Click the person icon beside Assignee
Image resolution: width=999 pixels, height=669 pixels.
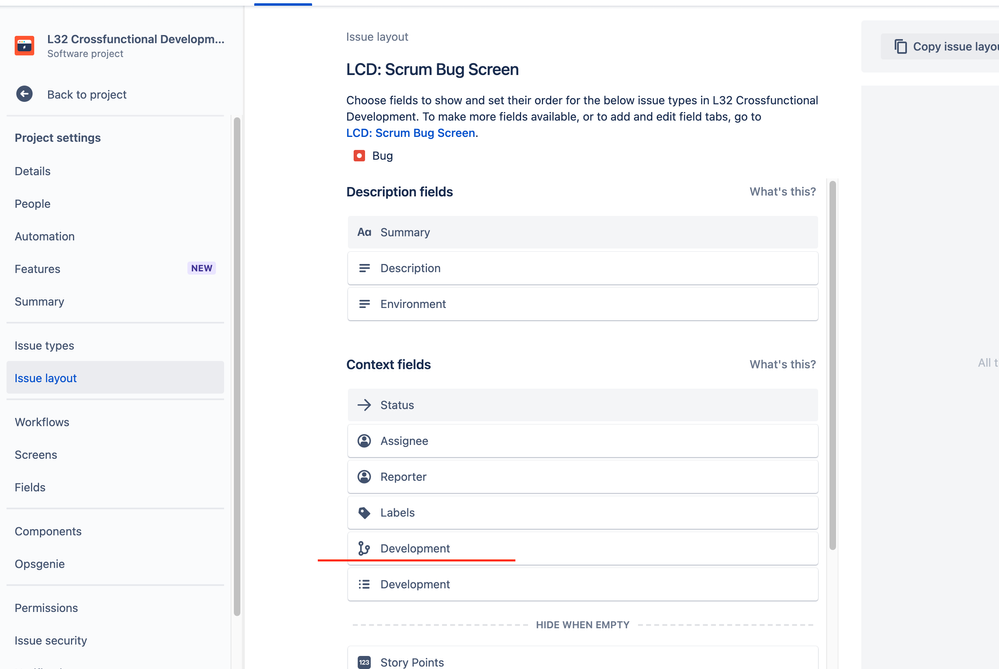pyautogui.click(x=364, y=441)
